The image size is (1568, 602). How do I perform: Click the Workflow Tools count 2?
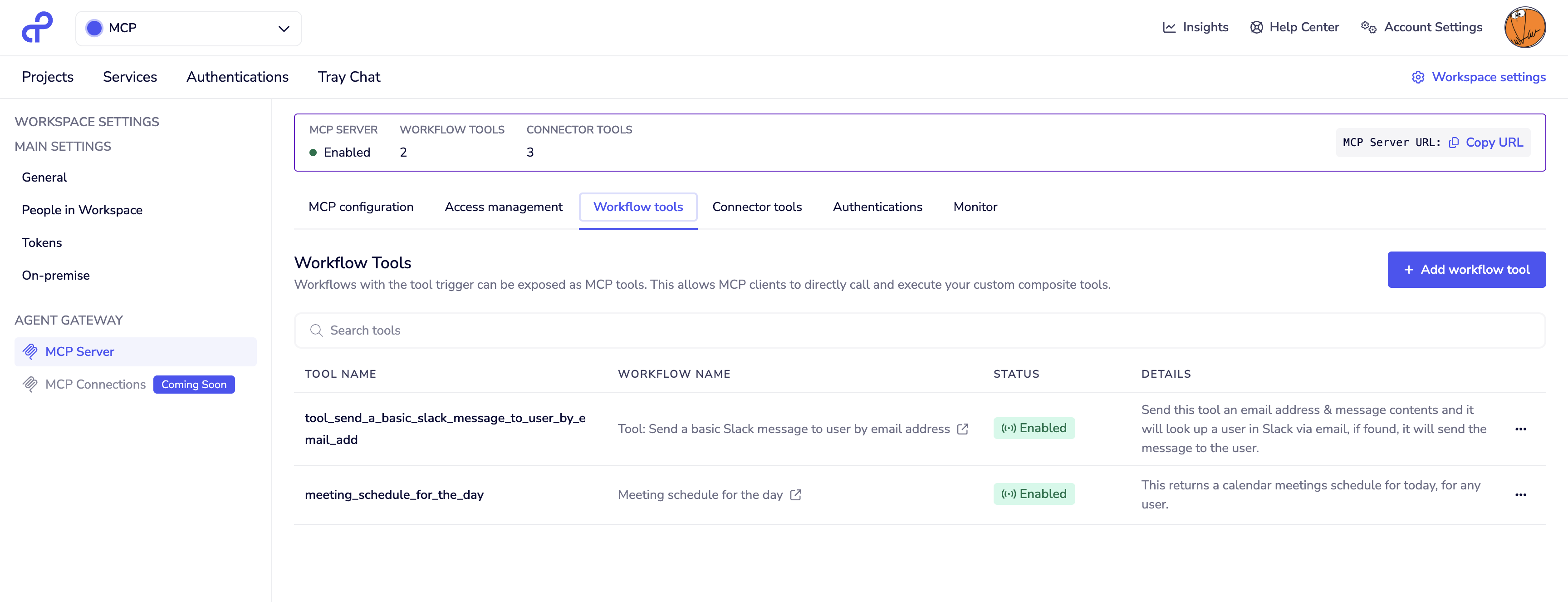point(403,153)
